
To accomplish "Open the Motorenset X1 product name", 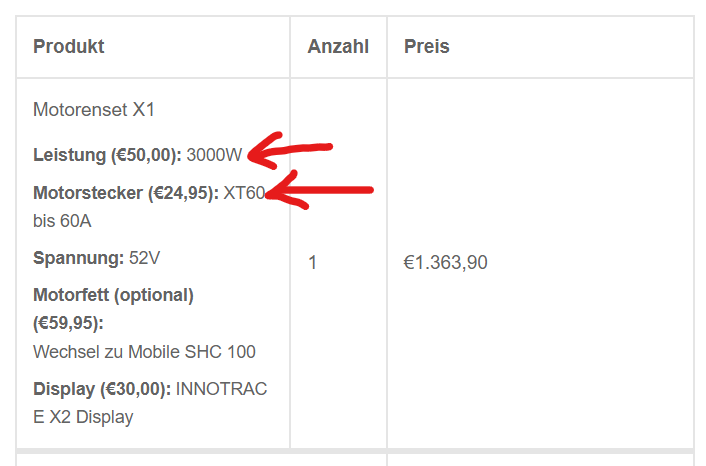I will (94, 109).
